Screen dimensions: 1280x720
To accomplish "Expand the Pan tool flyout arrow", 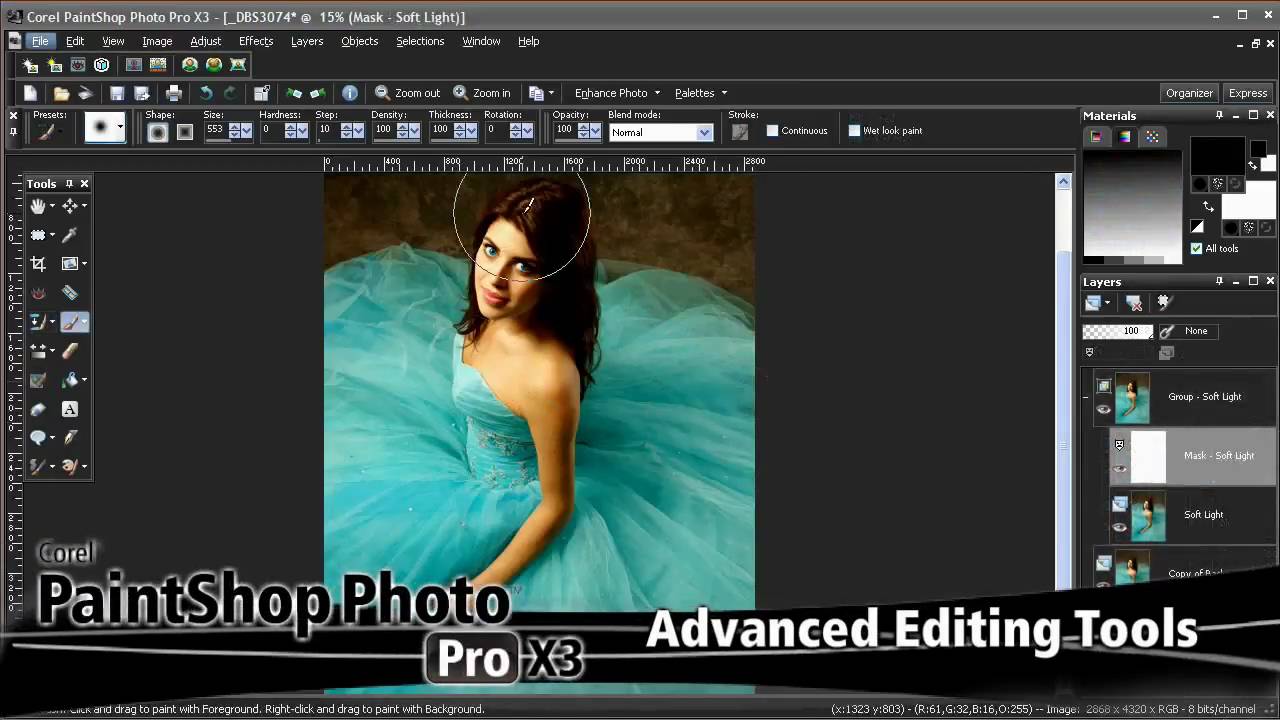I will coord(52,206).
